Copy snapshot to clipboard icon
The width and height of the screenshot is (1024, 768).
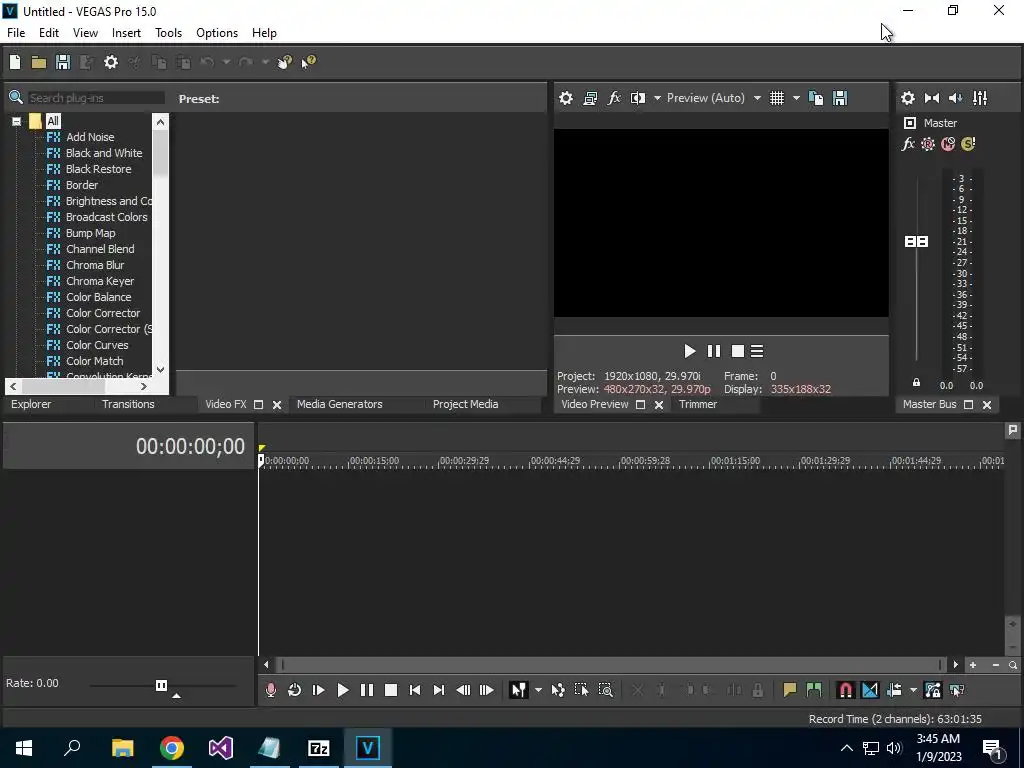tap(816, 98)
